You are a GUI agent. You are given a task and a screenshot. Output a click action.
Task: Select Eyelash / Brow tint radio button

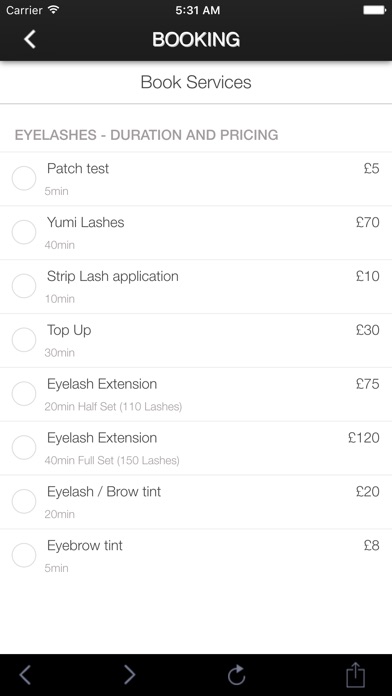pyautogui.click(x=24, y=502)
